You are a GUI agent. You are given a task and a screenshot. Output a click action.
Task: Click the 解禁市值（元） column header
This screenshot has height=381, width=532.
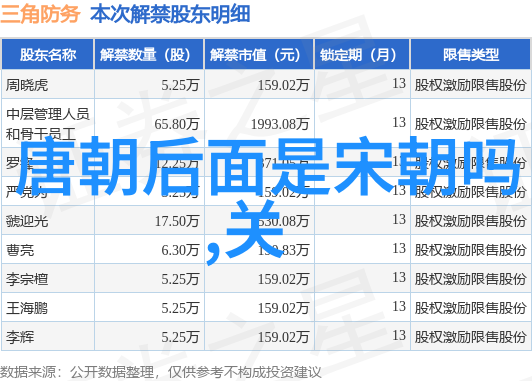point(259,55)
